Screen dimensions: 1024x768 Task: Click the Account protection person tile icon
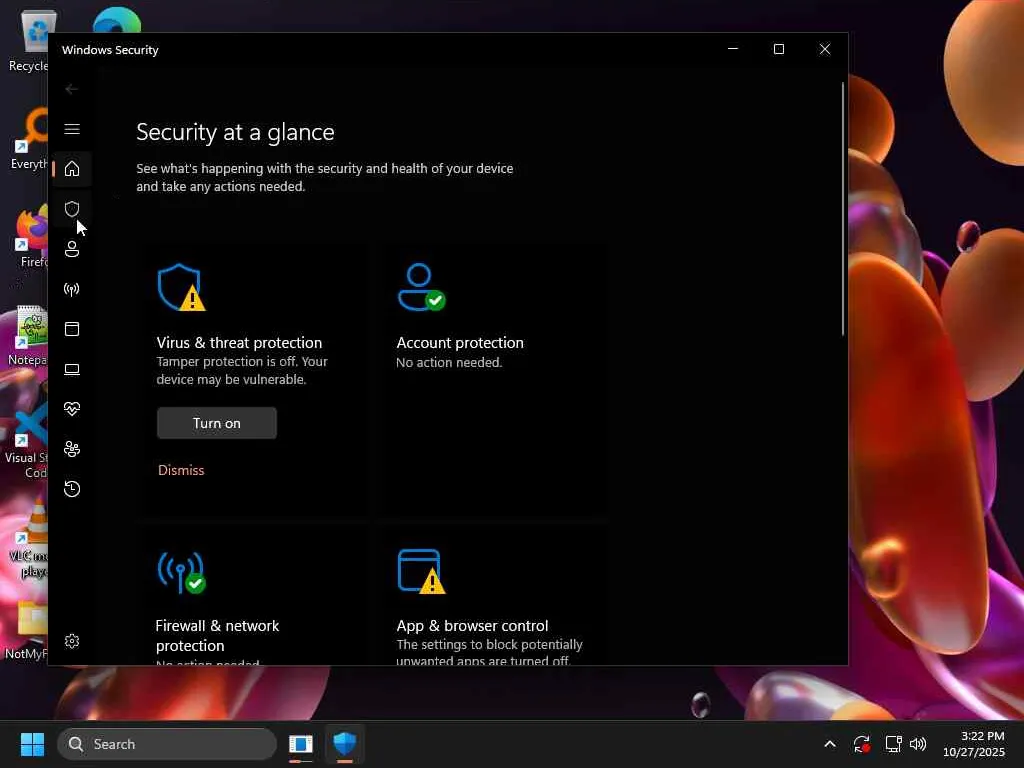pyautogui.click(x=421, y=287)
